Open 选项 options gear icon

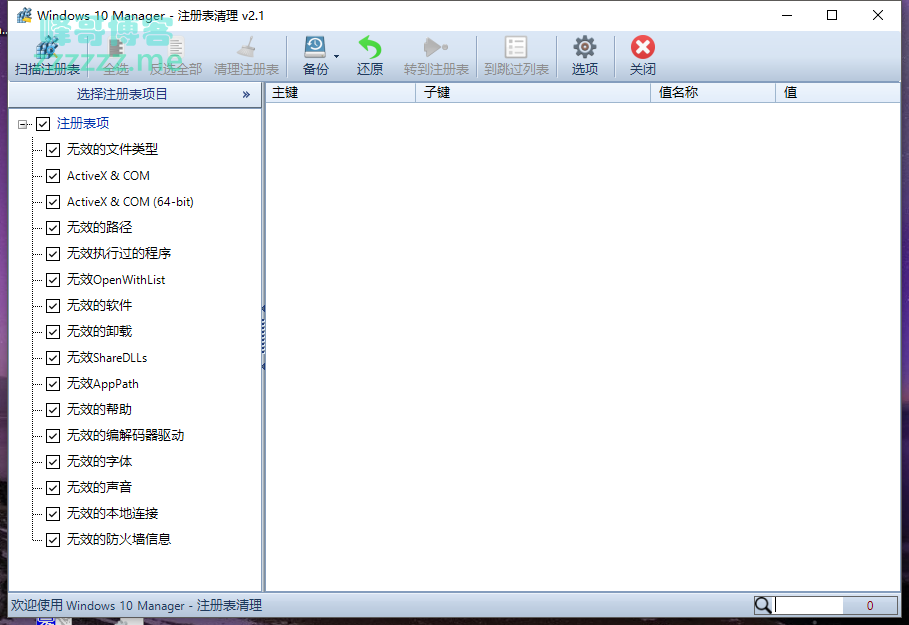pyautogui.click(x=585, y=47)
